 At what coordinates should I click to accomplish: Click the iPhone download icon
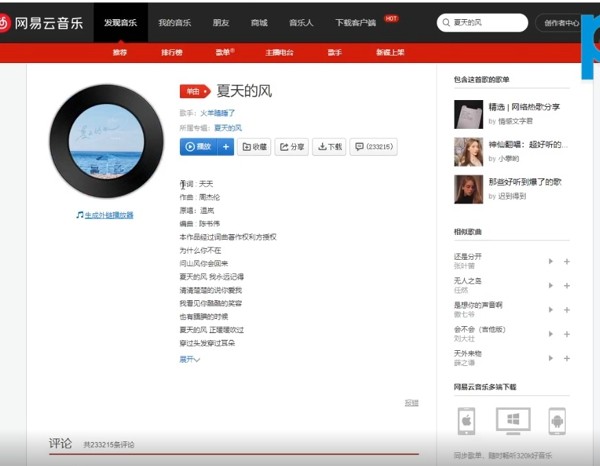point(466,421)
